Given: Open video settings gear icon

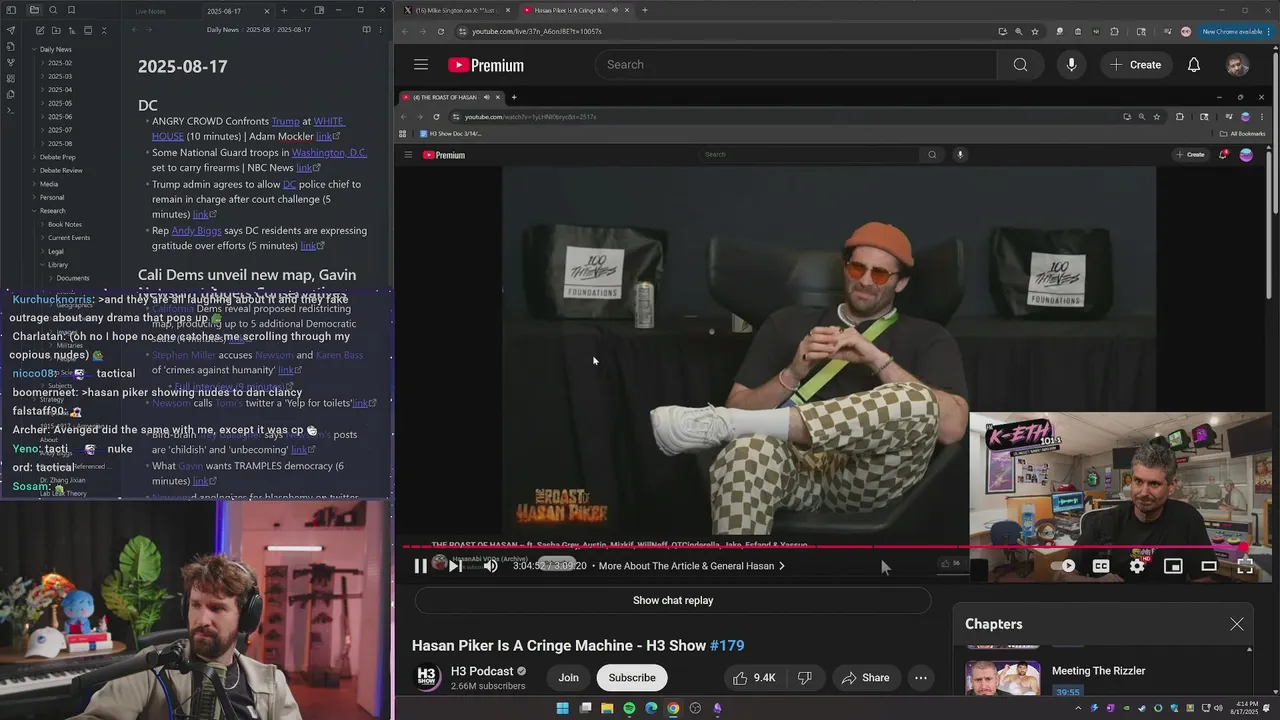Looking at the screenshot, I should [x=1137, y=566].
